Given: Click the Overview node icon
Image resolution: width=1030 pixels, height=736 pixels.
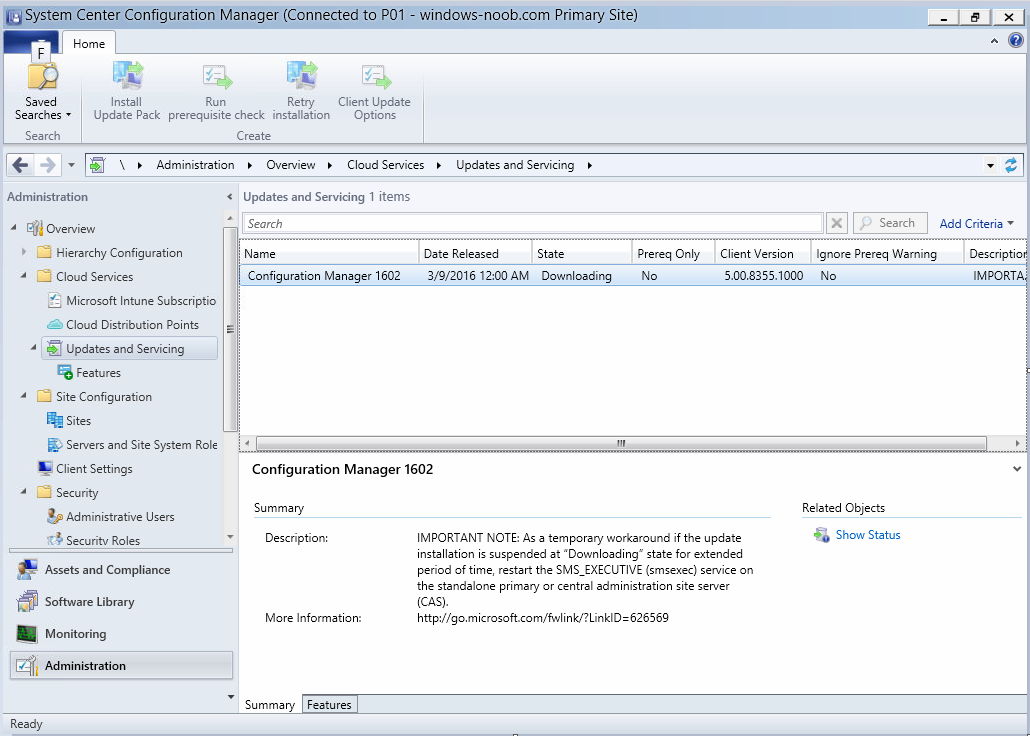Looking at the screenshot, I should [35, 229].
